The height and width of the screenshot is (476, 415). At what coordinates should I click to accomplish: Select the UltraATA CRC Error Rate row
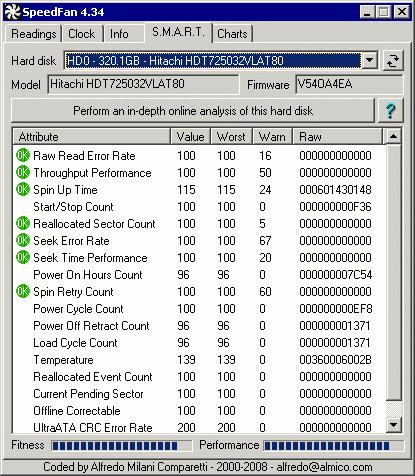tap(200, 427)
